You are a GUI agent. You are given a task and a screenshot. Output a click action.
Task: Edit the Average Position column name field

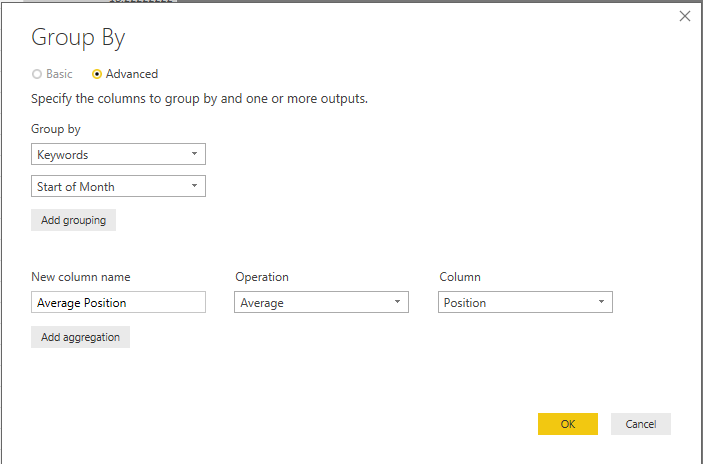[118, 302]
